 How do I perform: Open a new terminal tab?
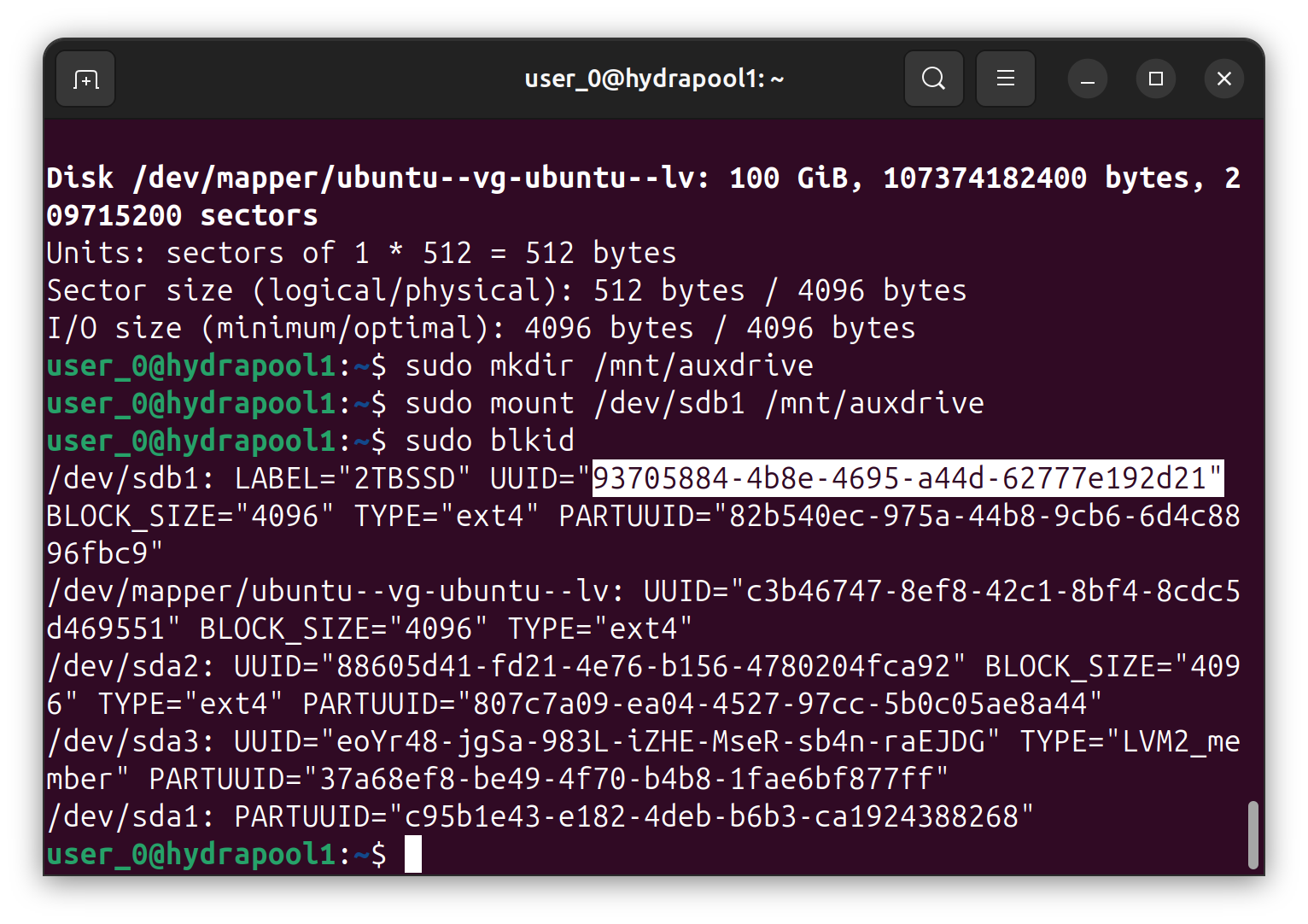pos(85,79)
